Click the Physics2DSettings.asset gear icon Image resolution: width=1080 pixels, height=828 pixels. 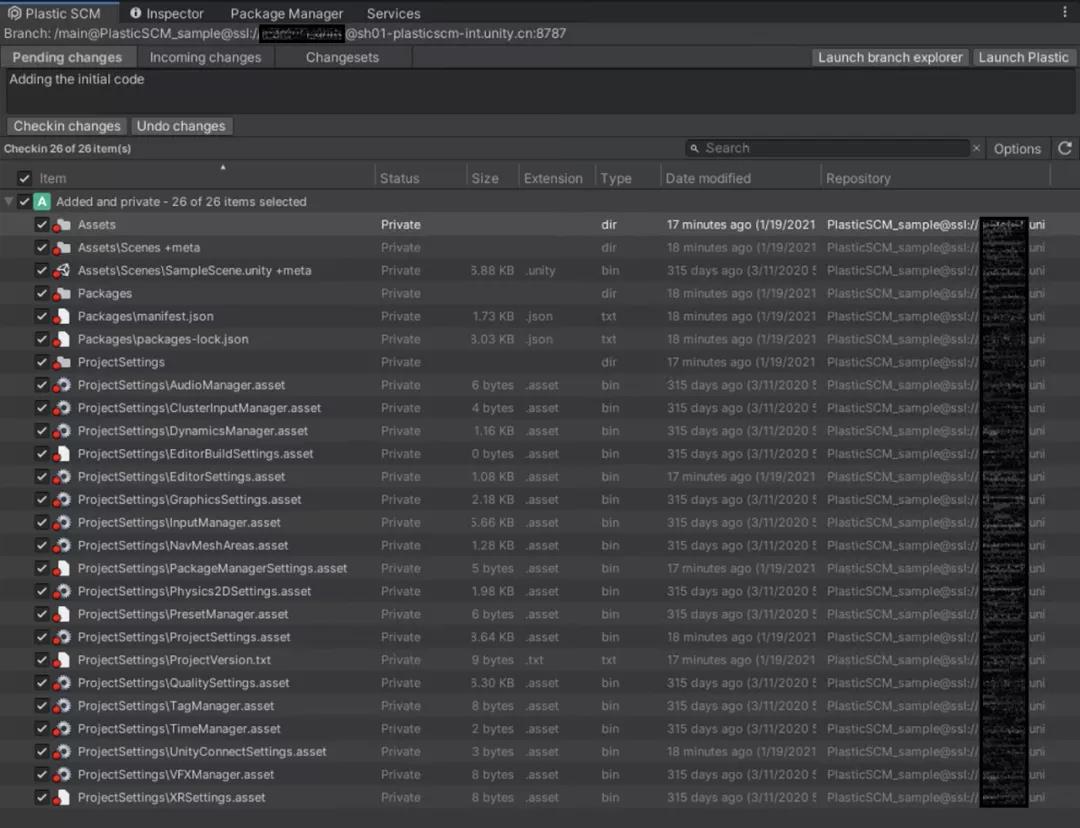62,591
